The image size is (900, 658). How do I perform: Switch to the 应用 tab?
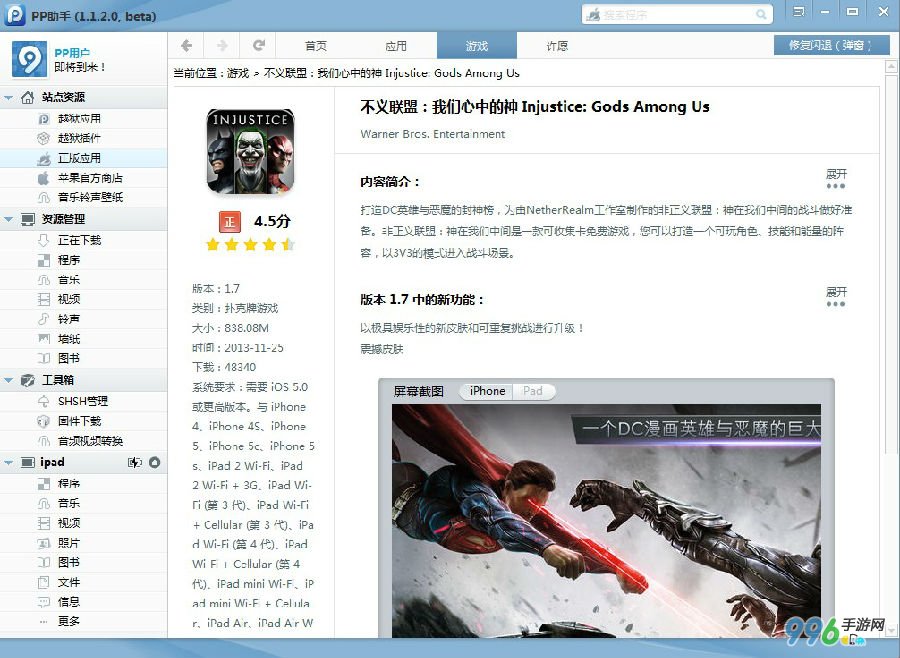pyautogui.click(x=396, y=45)
